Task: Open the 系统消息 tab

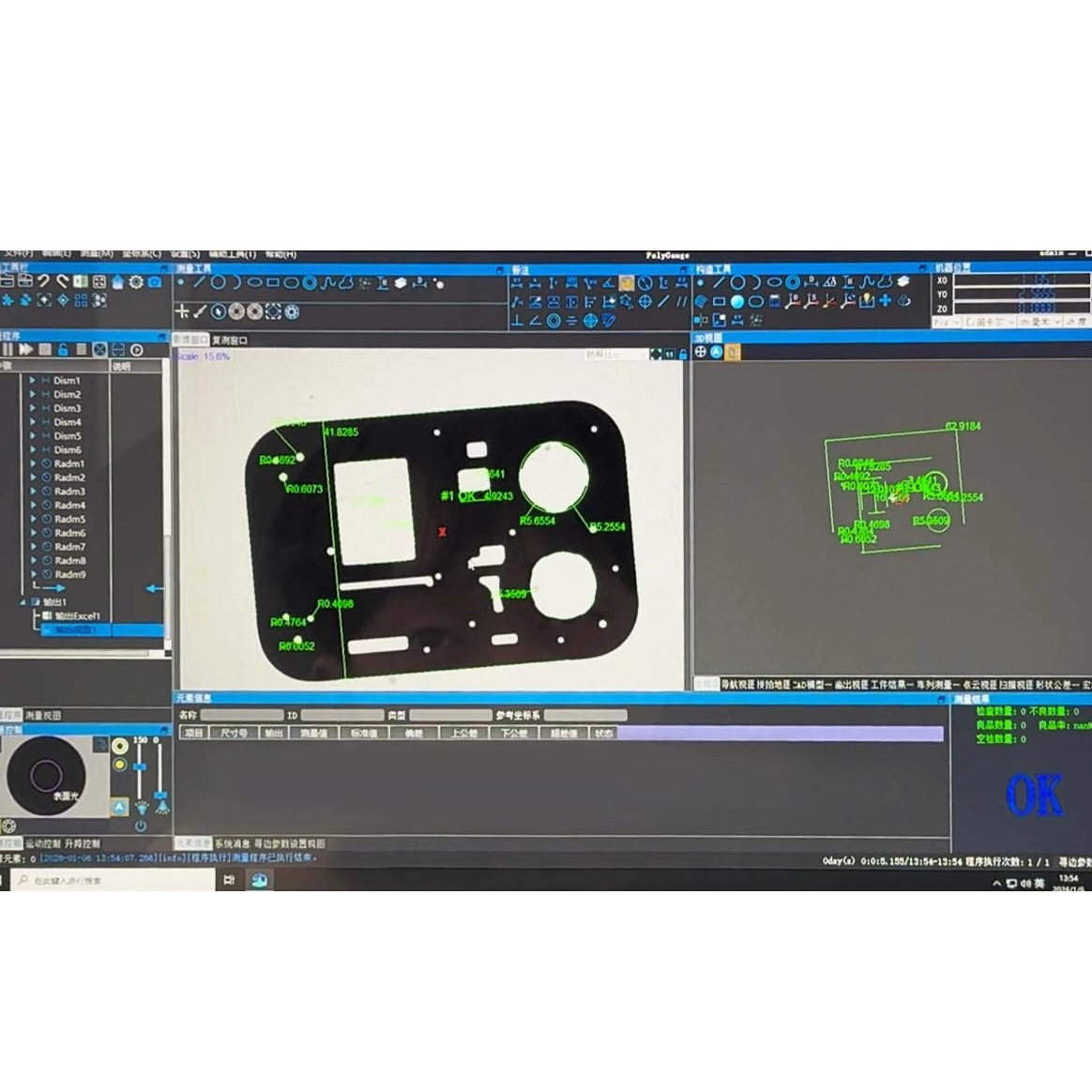Action: click(233, 843)
